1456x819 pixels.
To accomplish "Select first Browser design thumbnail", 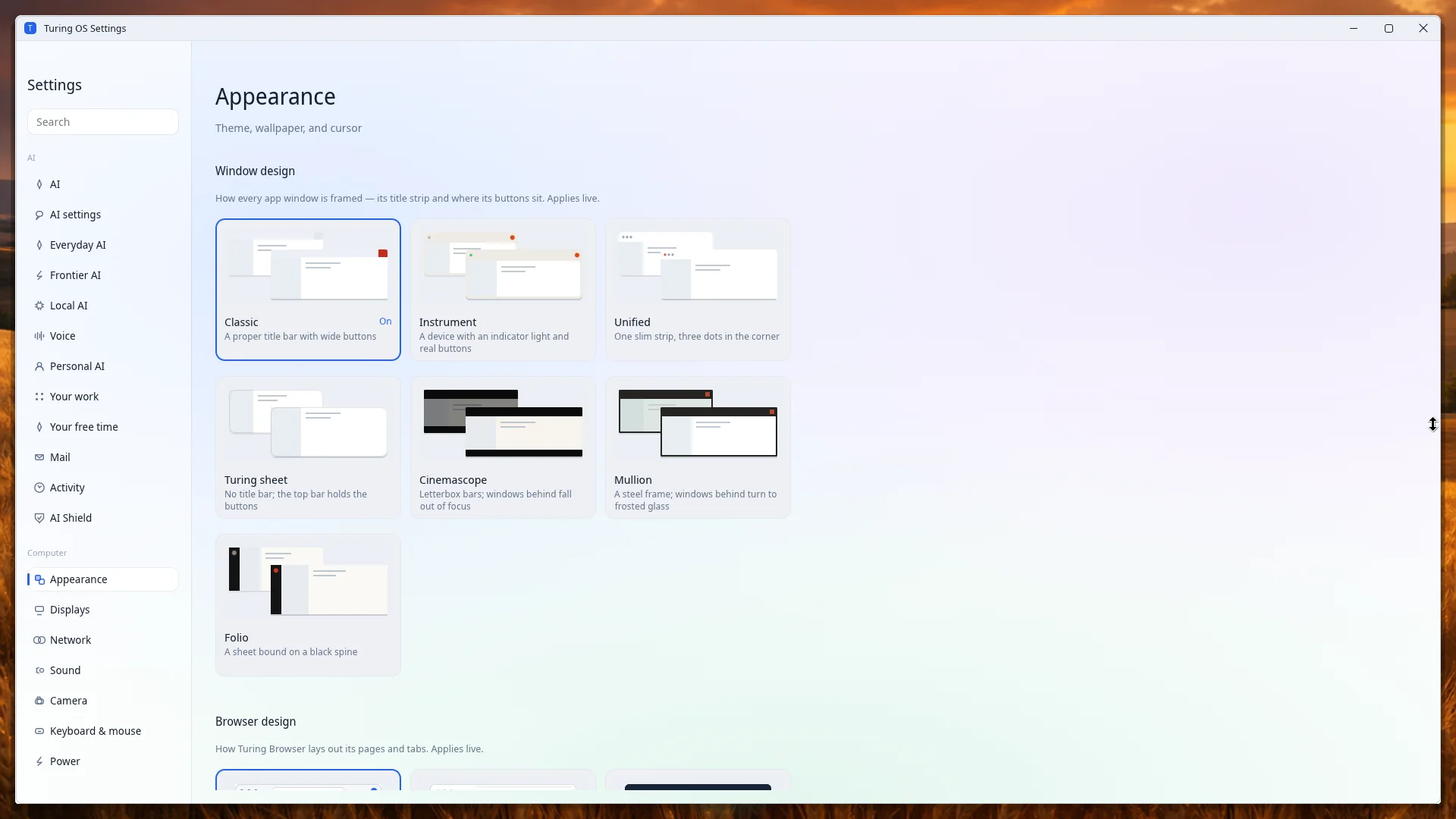I will (x=308, y=780).
